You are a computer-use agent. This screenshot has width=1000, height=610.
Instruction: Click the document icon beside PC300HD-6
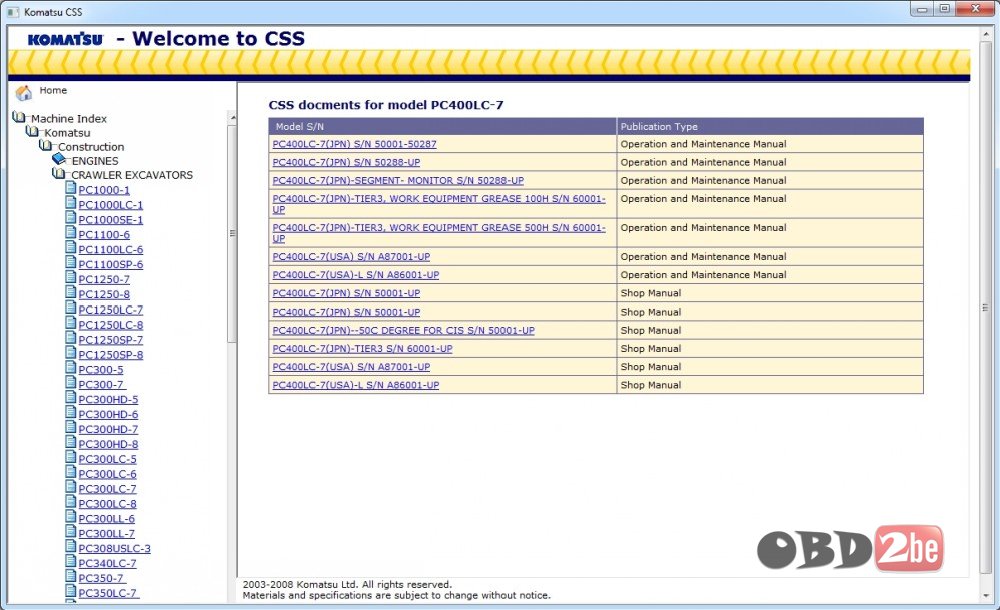click(x=71, y=412)
